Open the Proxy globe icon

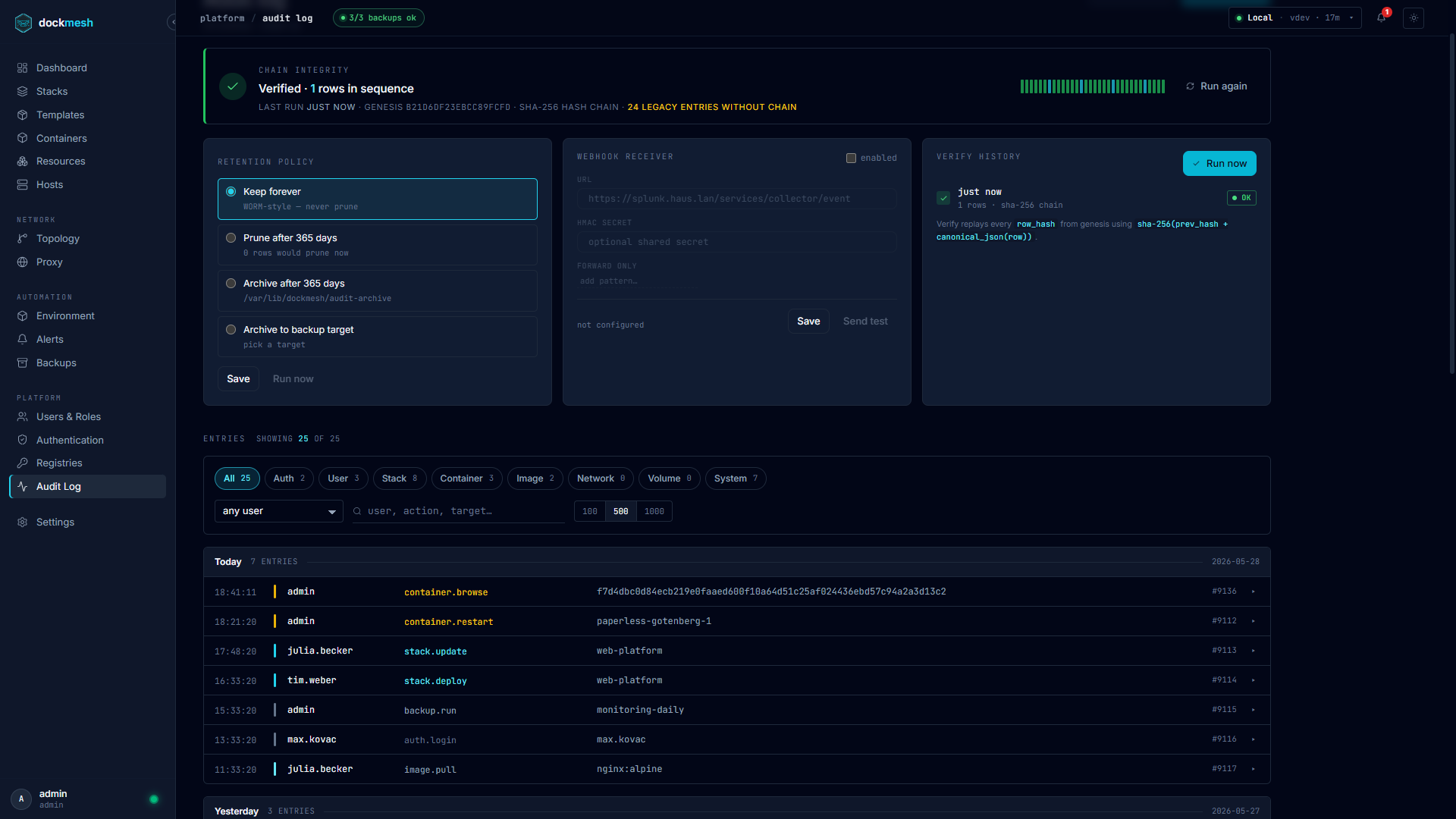pos(22,262)
